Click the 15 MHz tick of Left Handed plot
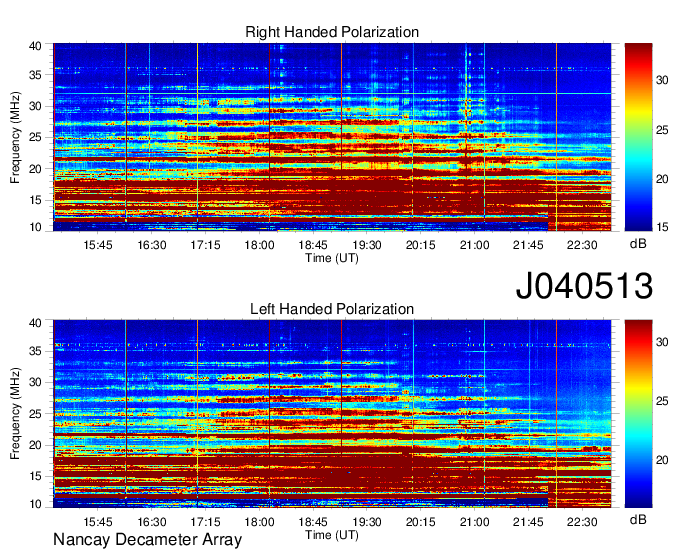680x552 pixels. click(35, 476)
